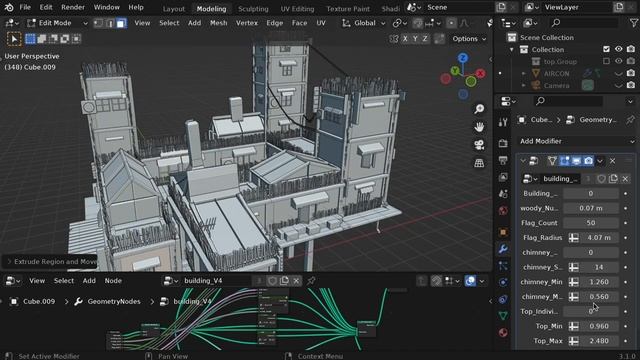
Task: Switch to the Layout workspace tab
Action: (173, 9)
